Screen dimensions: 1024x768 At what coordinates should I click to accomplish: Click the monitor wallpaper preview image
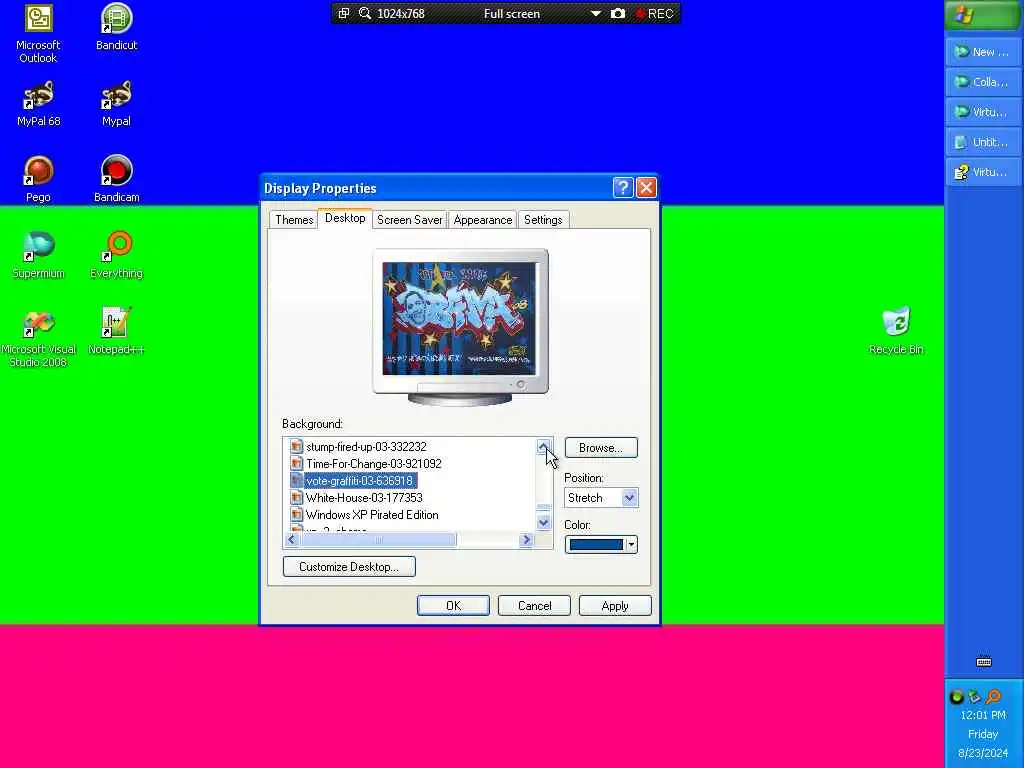pos(459,319)
